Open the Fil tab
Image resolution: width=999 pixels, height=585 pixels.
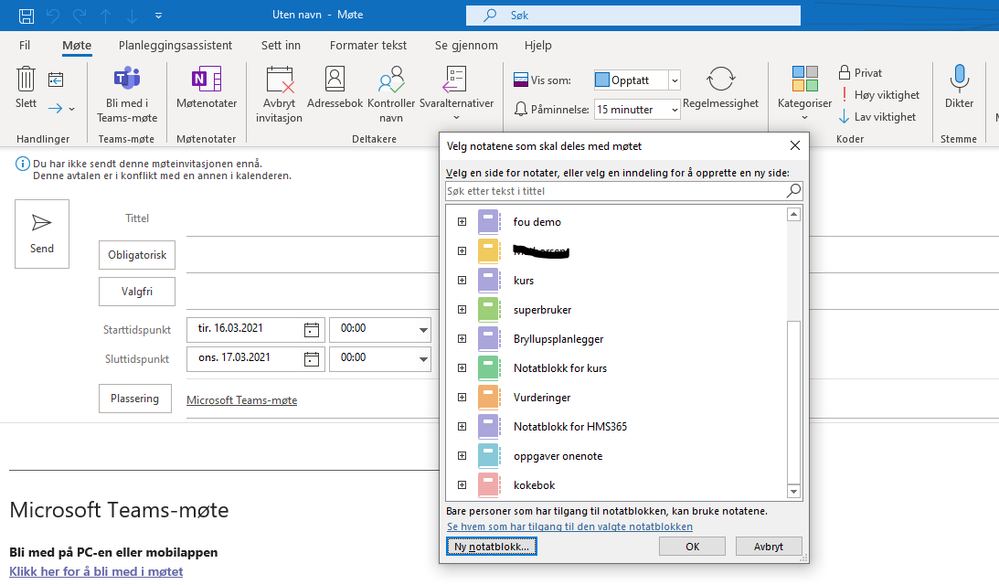tap(24, 45)
